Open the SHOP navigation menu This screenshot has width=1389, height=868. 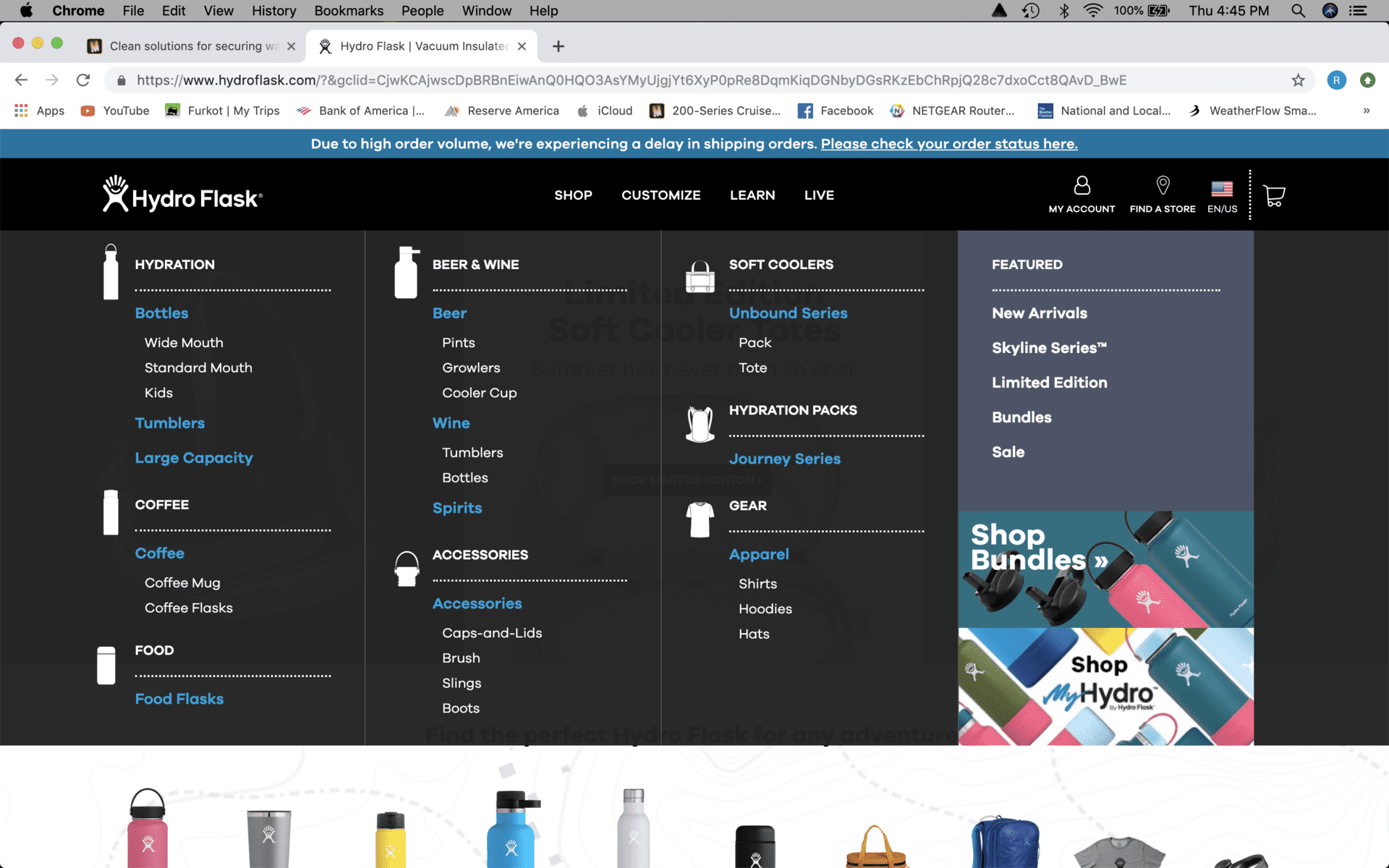(x=573, y=195)
